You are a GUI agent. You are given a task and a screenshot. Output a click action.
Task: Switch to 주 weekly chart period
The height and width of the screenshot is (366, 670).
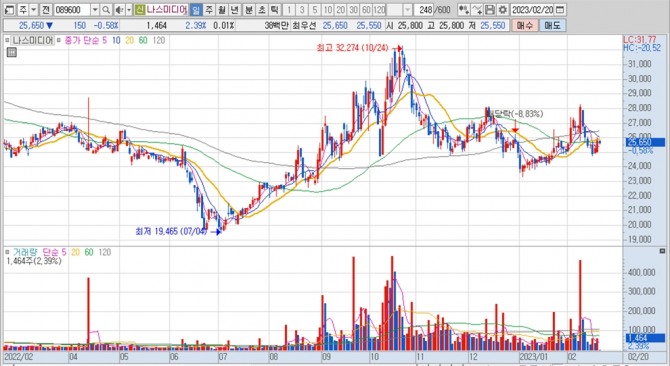click(x=209, y=9)
